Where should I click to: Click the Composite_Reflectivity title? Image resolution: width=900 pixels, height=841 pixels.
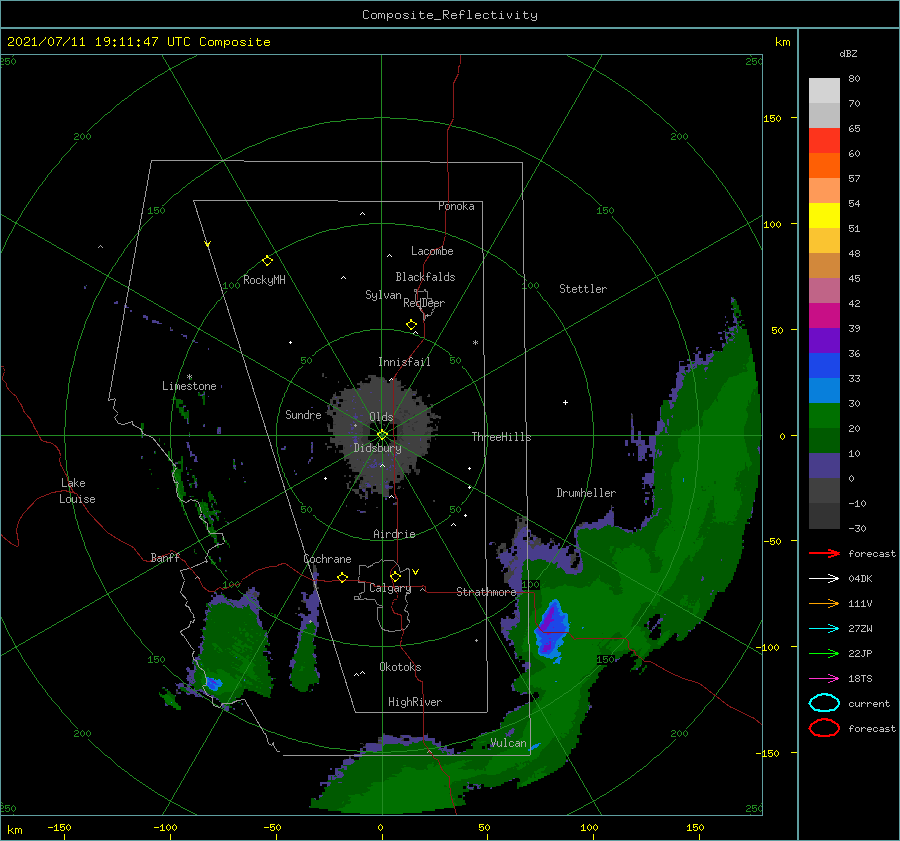pyautogui.click(x=450, y=15)
